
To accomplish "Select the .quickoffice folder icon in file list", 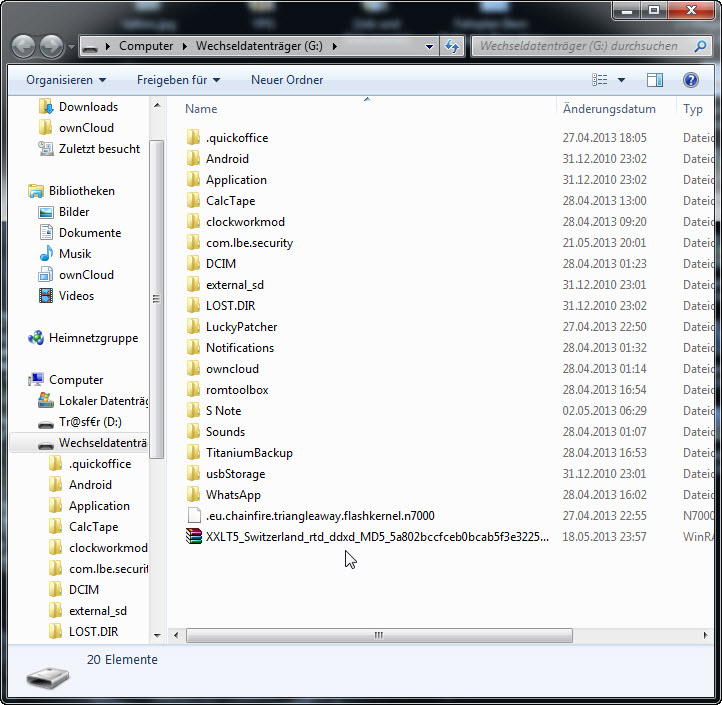I will (x=193, y=138).
